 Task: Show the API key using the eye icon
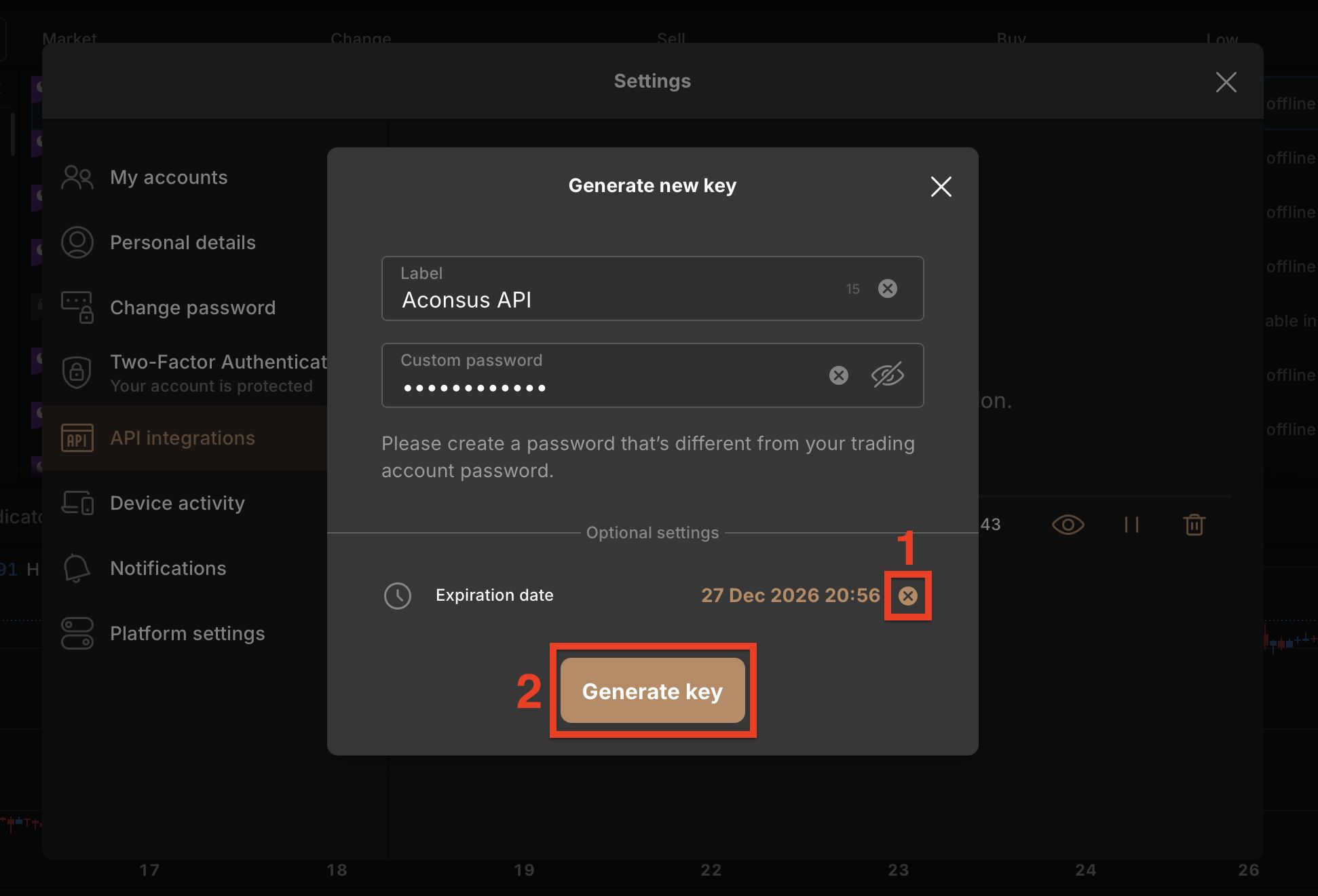[1067, 524]
